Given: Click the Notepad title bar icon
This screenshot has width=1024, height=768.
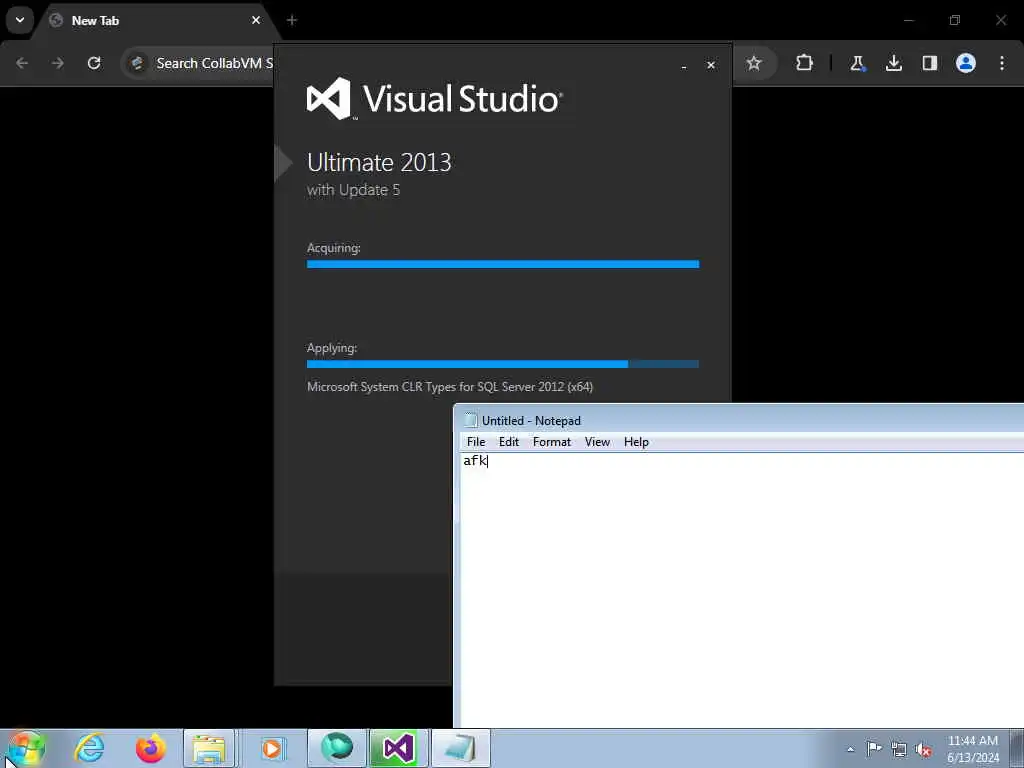Looking at the screenshot, I should (470, 421).
